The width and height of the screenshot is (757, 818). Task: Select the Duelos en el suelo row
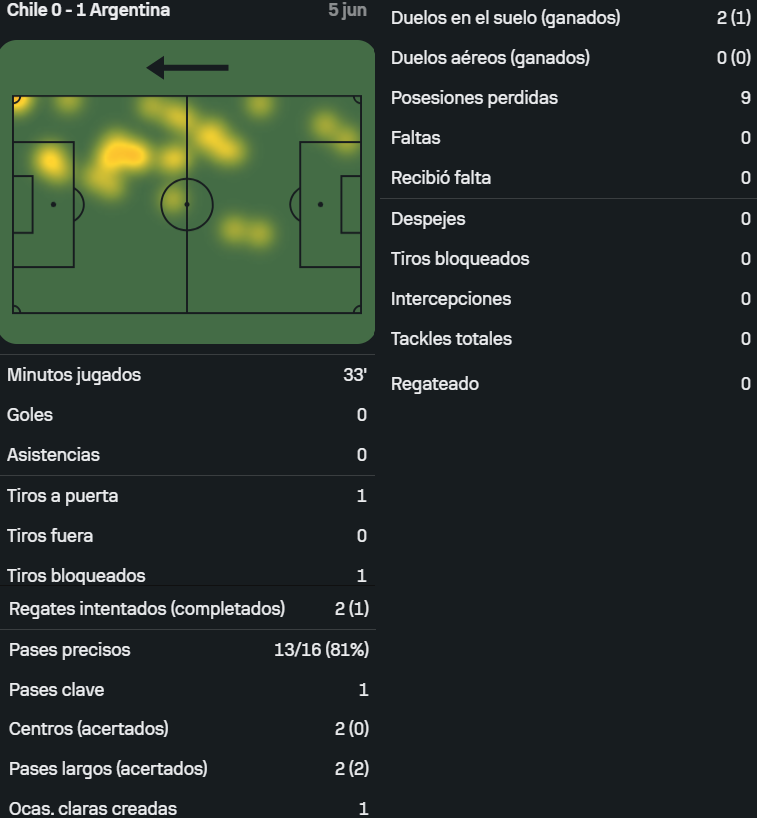pyautogui.click(x=570, y=18)
